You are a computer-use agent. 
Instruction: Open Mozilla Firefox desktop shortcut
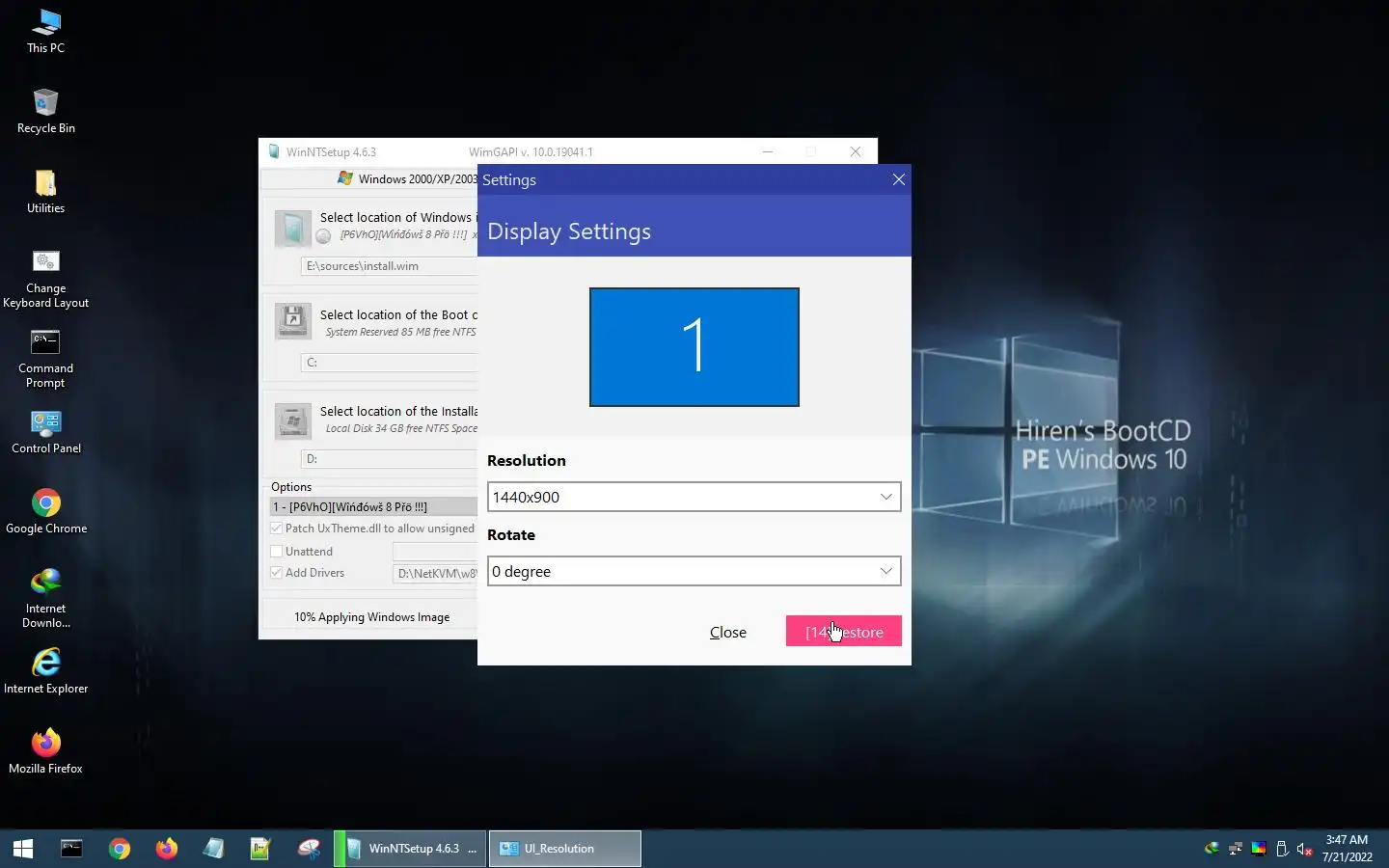coord(45,751)
